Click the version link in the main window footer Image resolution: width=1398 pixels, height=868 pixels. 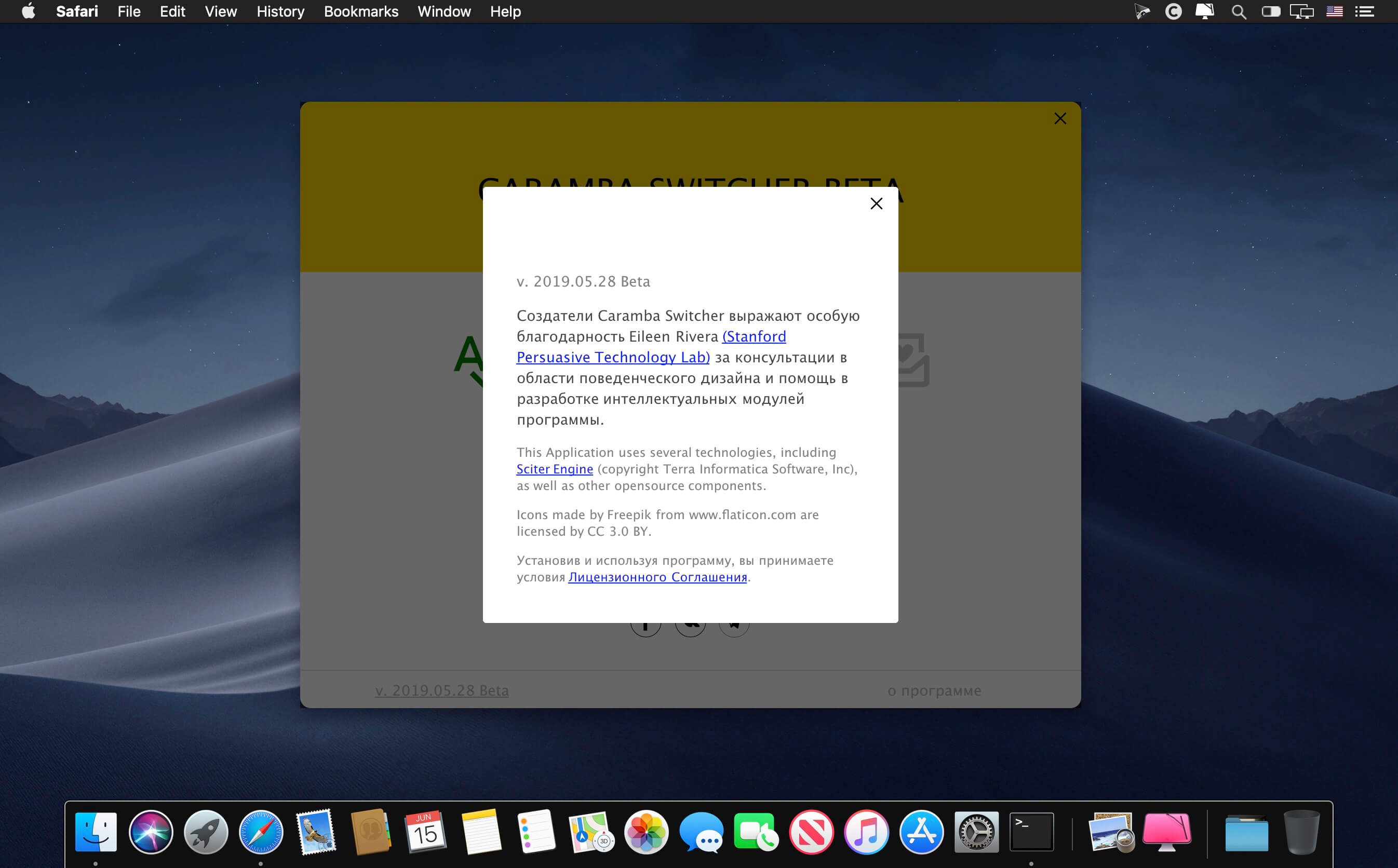(441, 690)
